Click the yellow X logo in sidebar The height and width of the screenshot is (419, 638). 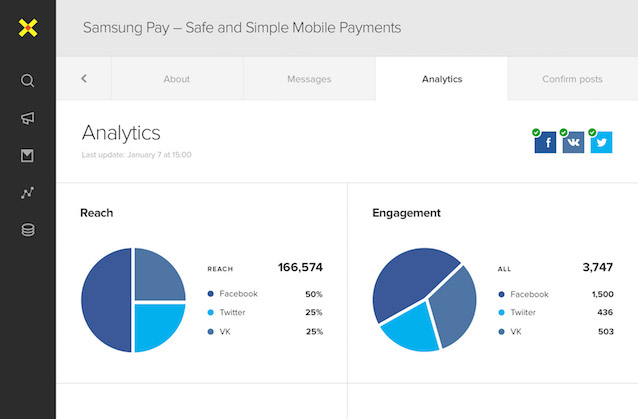pyautogui.click(x=28, y=28)
